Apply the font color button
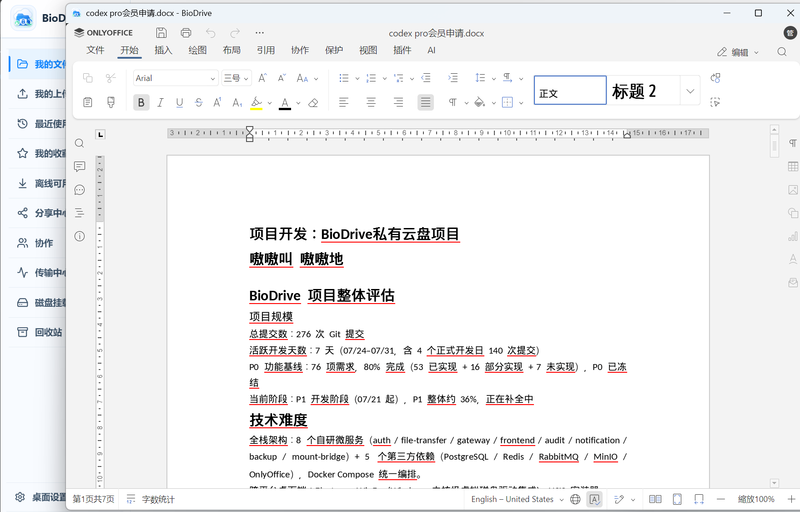Image resolution: width=800 pixels, height=512 pixels. tap(285, 103)
